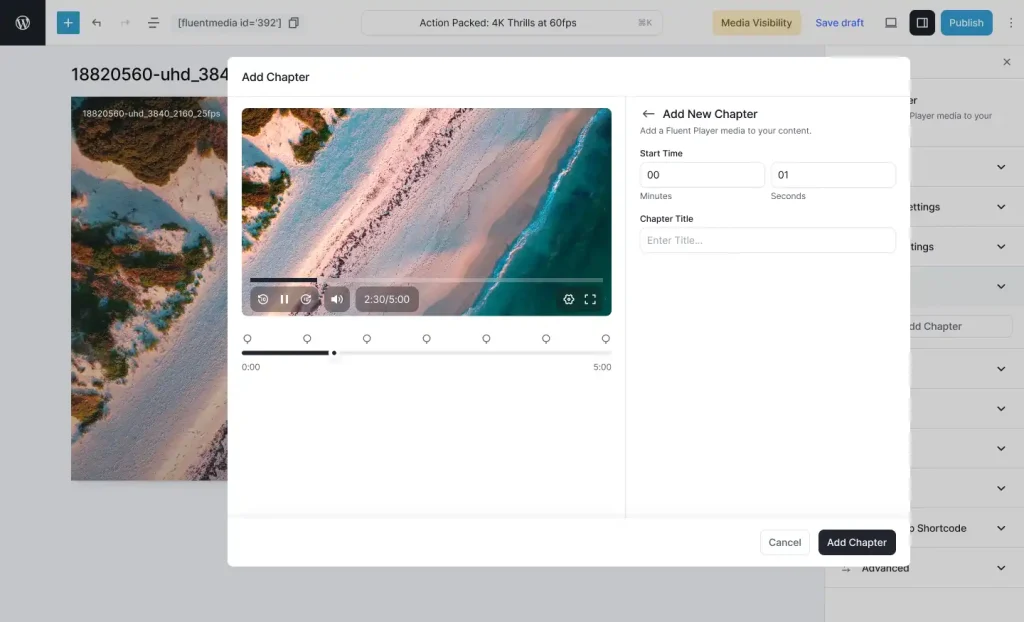Enter fullscreen video mode
Screen dimensions: 1024x622
pos(591,299)
